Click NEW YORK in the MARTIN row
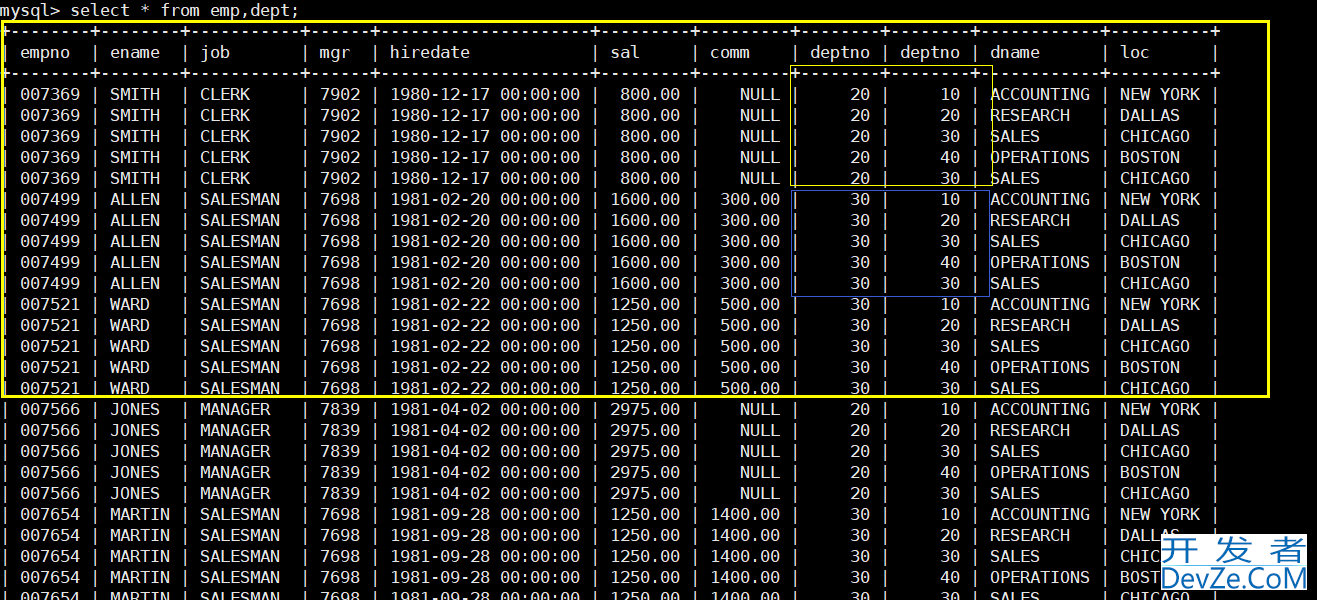This screenshot has width=1317, height=600. coord(1160,514)
